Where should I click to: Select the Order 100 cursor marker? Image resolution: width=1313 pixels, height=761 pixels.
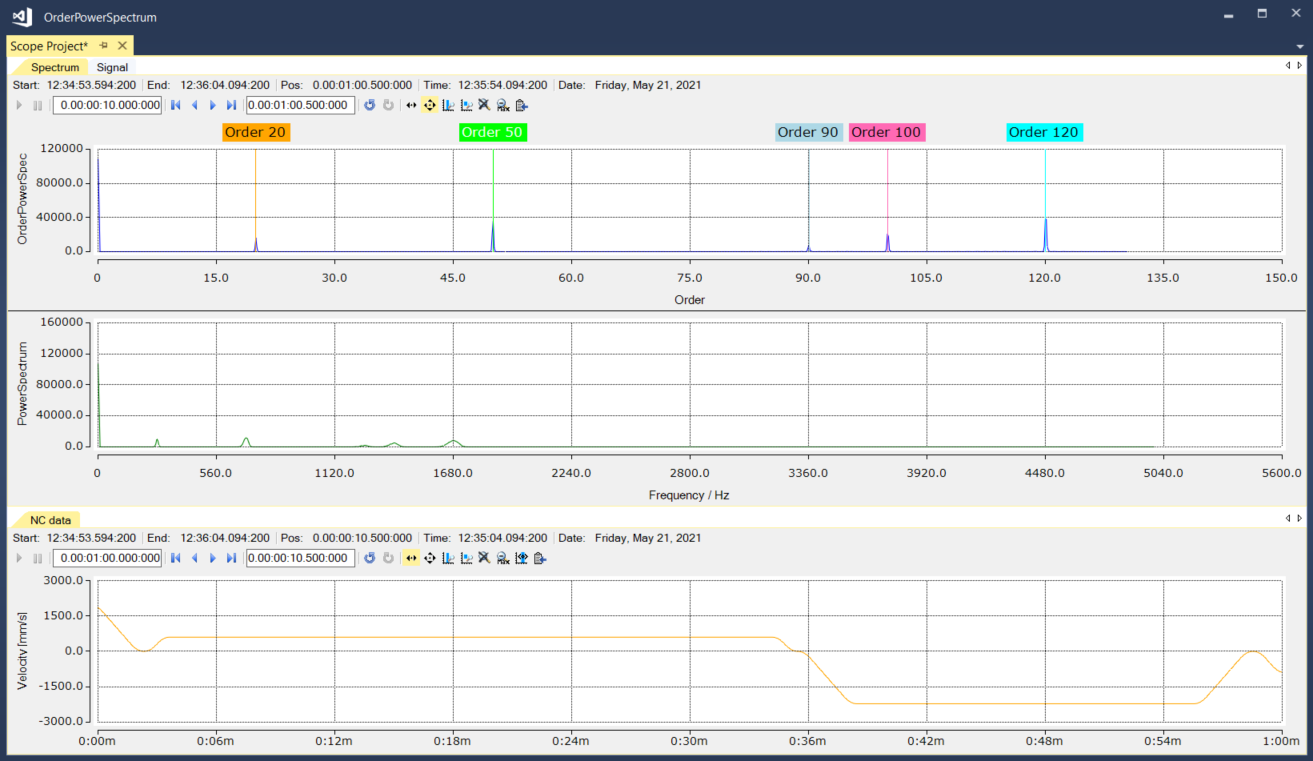pyautogui.click(x=887, y=132)
